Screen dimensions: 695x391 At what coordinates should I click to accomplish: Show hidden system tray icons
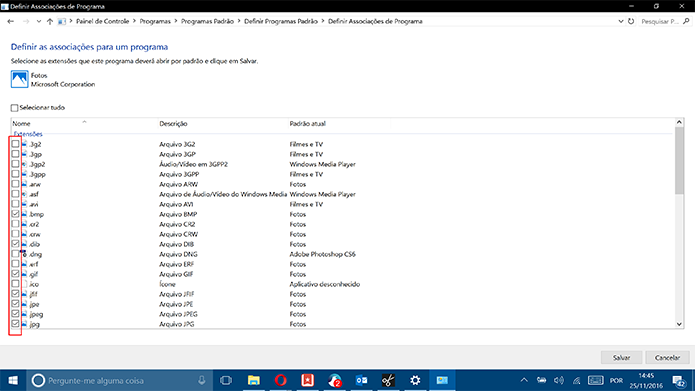(524, 380)
